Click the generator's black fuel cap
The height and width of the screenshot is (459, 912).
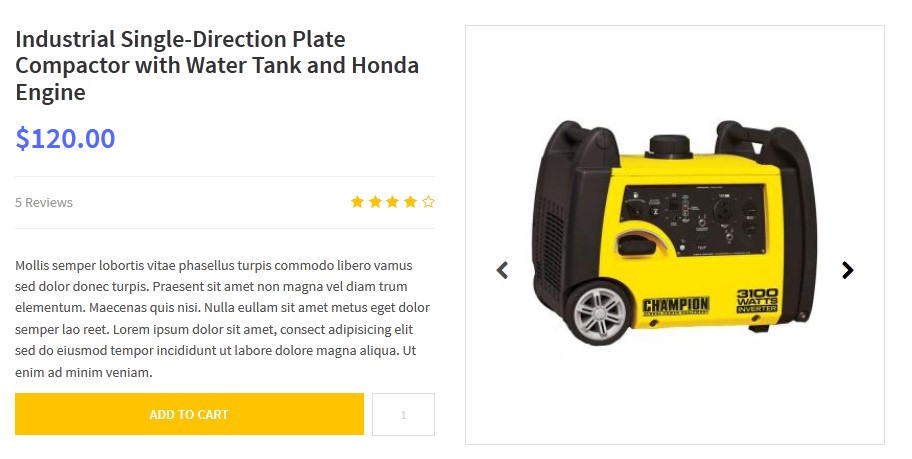(669, 144)
